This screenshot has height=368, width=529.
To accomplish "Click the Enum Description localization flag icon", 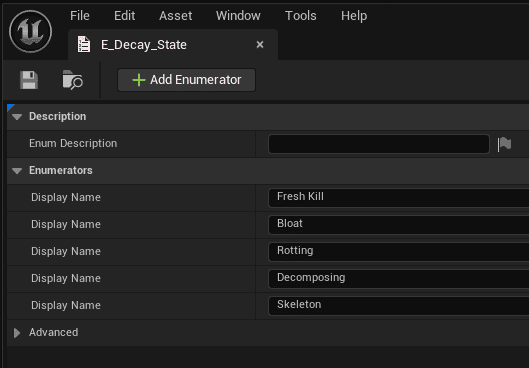I will coord(504,144).
